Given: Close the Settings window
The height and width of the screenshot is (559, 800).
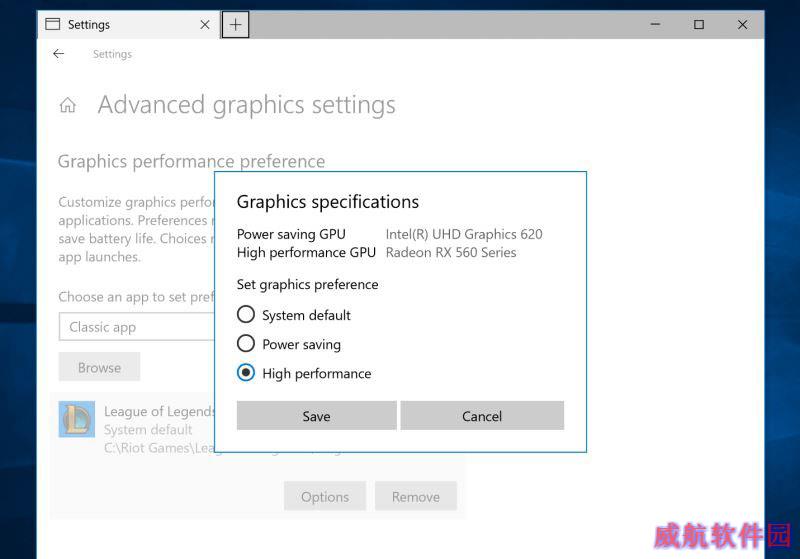Looking at the screenshot, I should [742, 24].
